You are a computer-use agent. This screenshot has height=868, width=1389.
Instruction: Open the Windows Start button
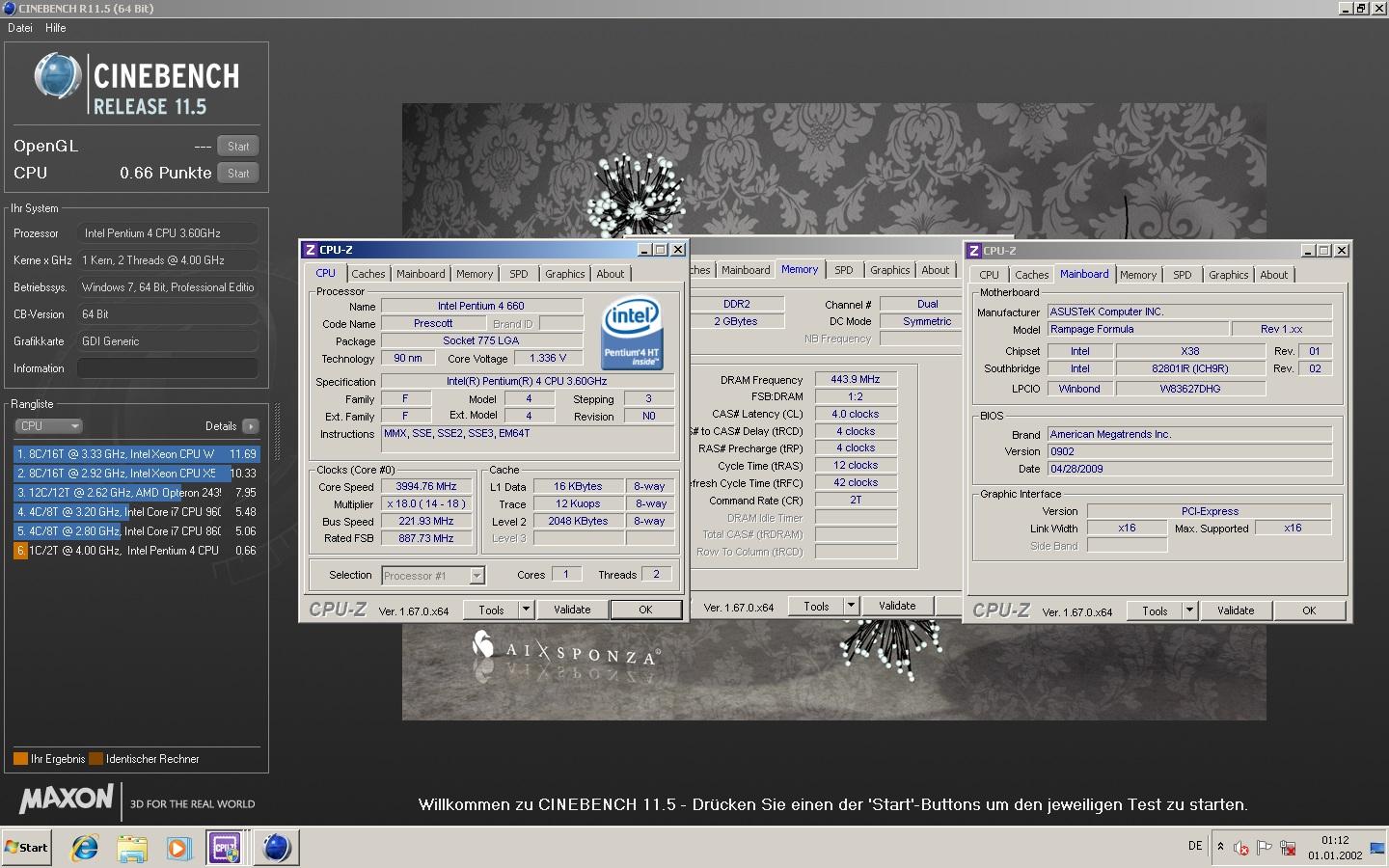tap(26, 848)
